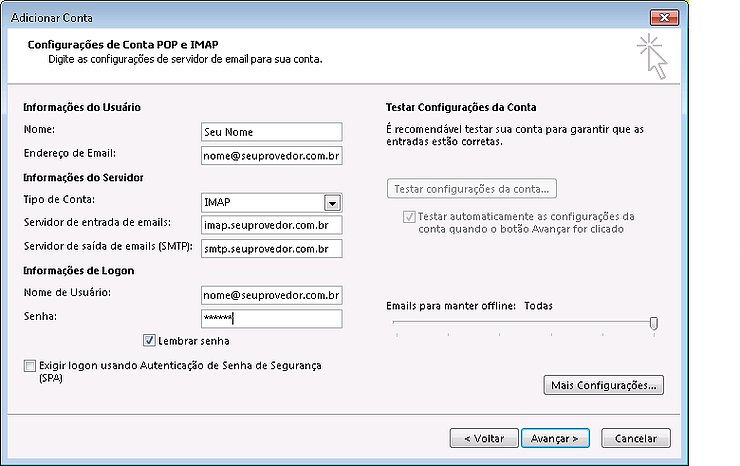This screenshot has height=466, width=740.
Task: Open Mais Configurações
Action: pyautogui.click(x=604, y=385)
